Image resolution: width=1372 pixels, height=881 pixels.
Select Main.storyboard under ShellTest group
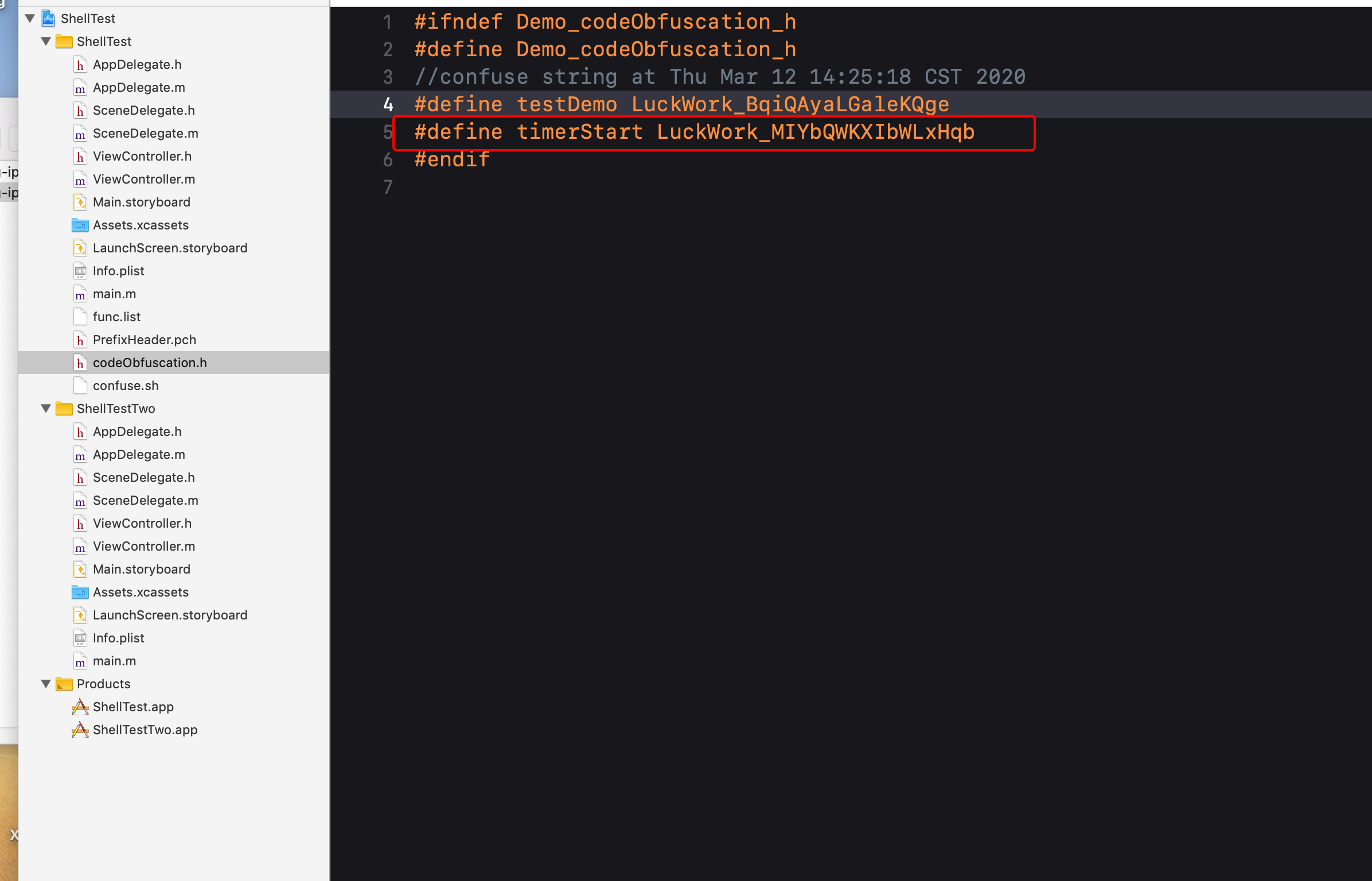pyautogui.click(x=141, y=202)
